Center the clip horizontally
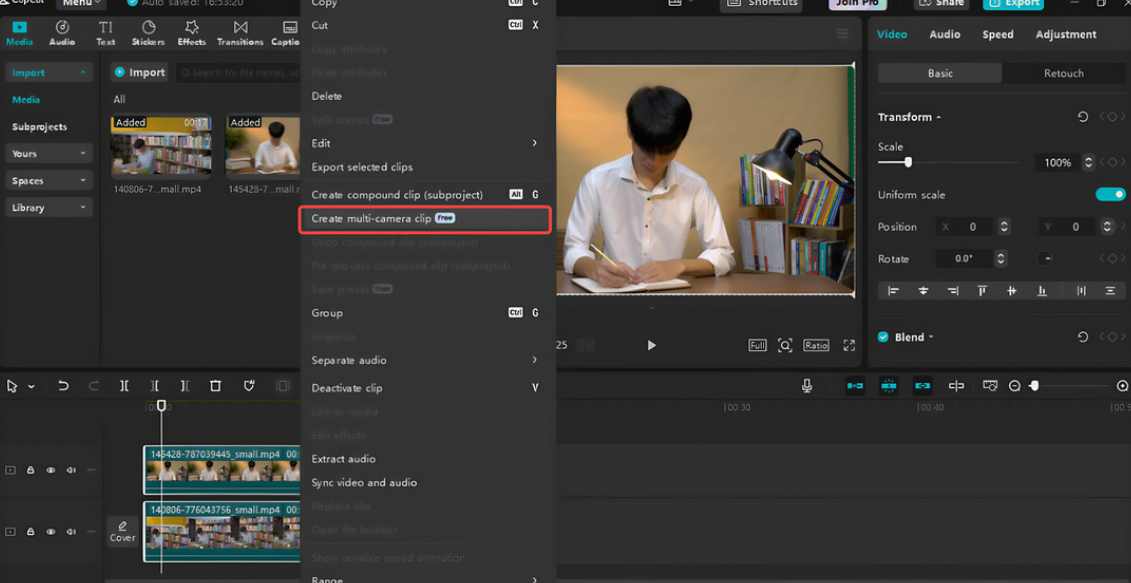The image size is (1131, 583). point(923,291)
